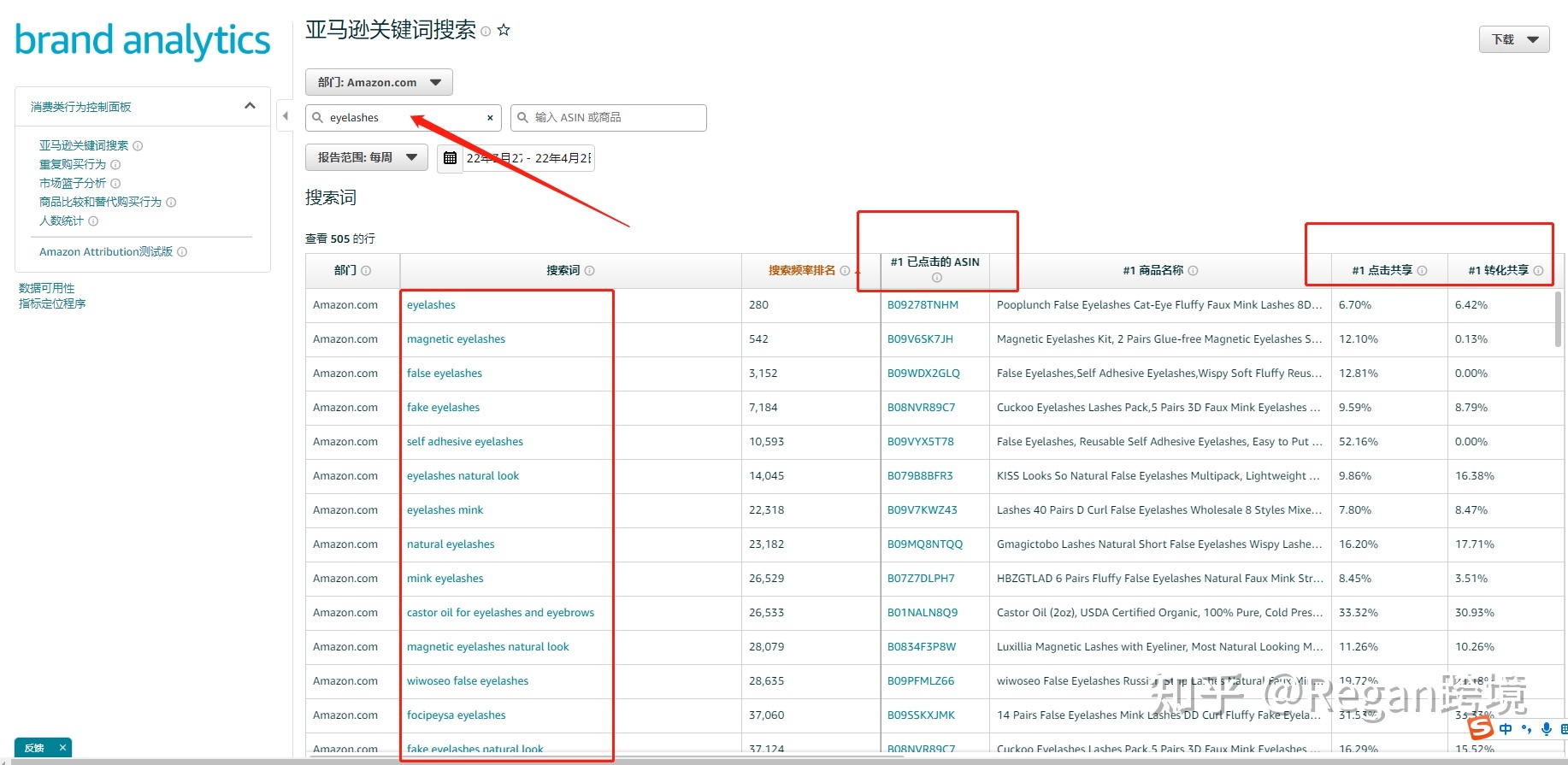This screenshot has width=1568, height=765.
Task: Click search term link wiwoseo false eyelashes
Action: 468,681
